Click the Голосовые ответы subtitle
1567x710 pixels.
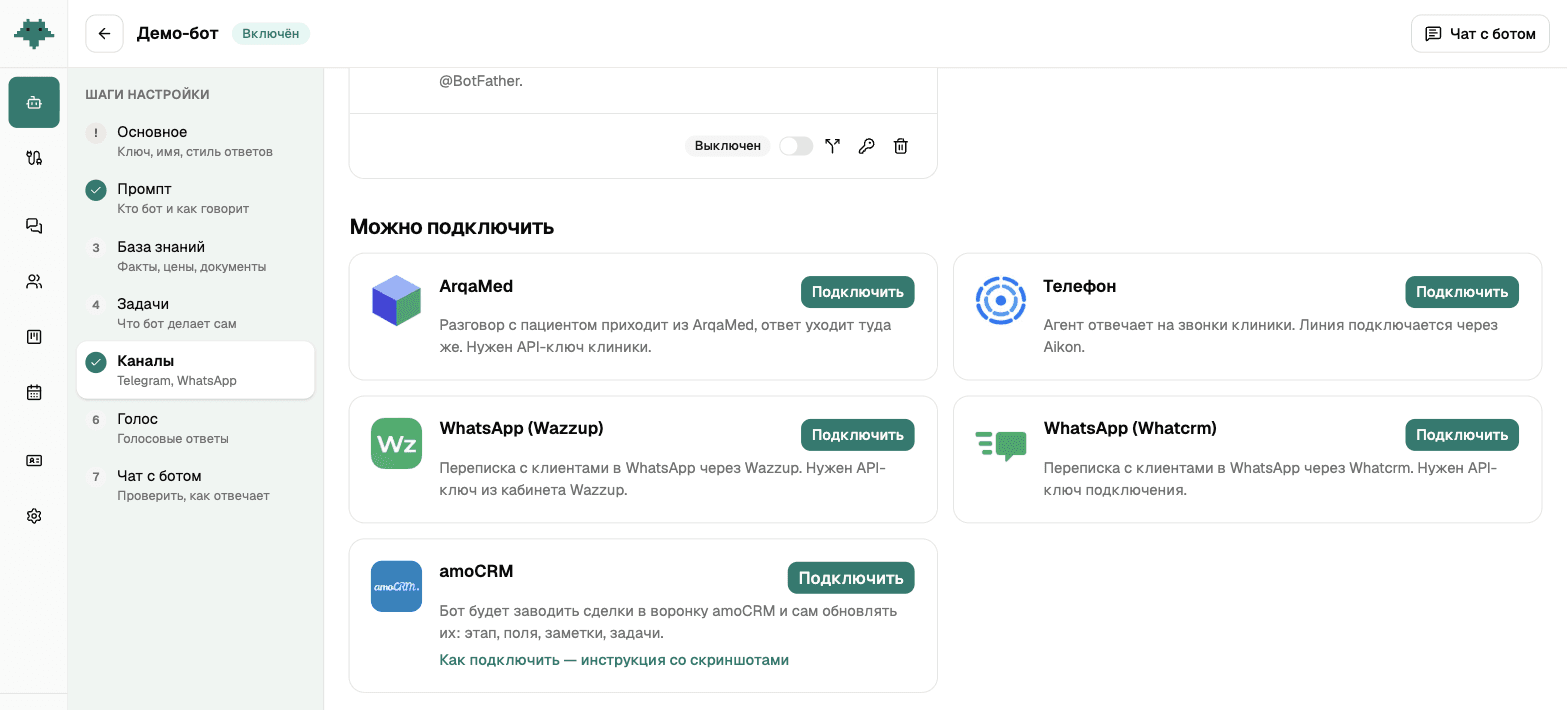pos(173,439)
